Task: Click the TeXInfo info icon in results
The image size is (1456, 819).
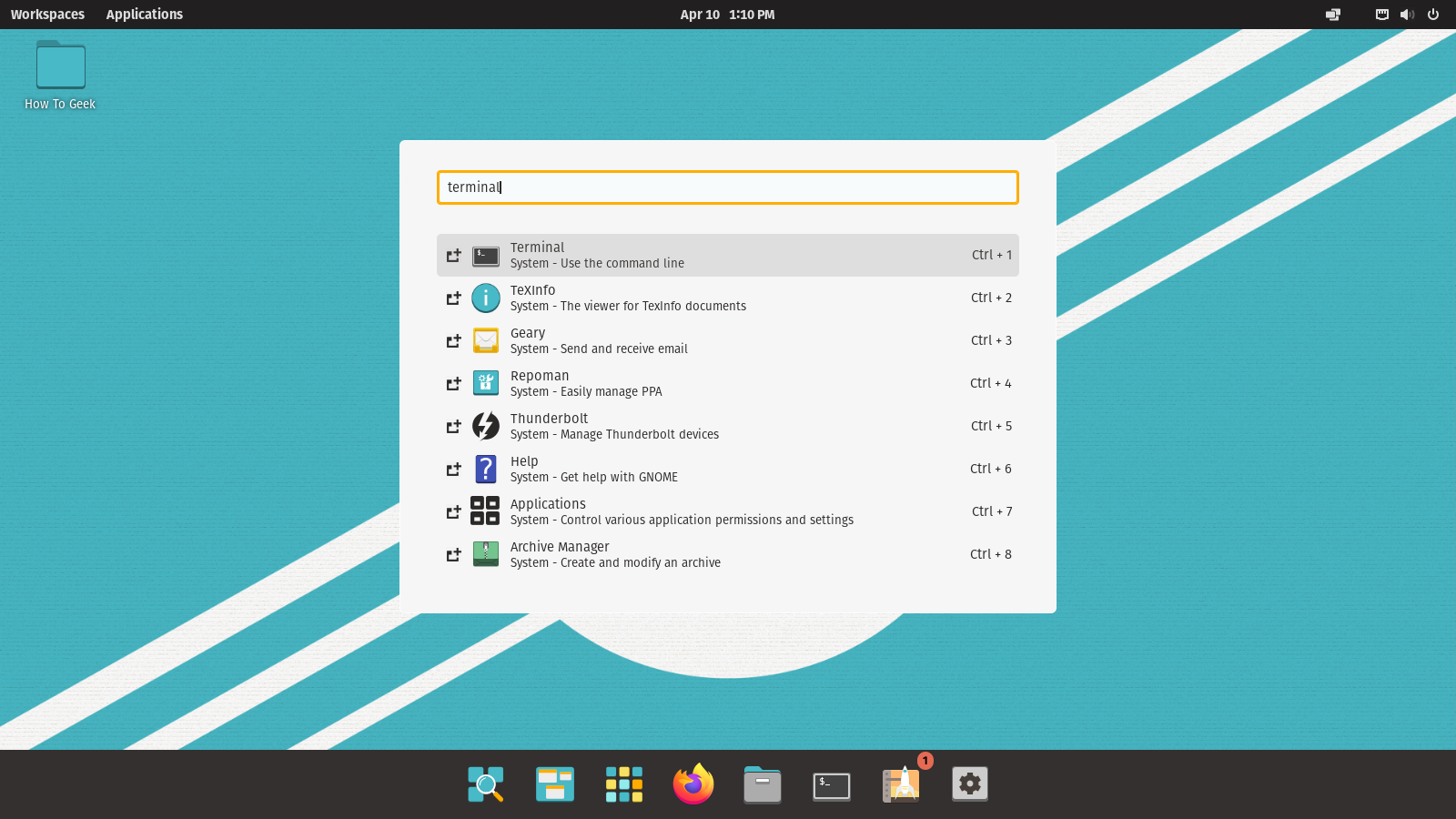Action: point(486,298)
